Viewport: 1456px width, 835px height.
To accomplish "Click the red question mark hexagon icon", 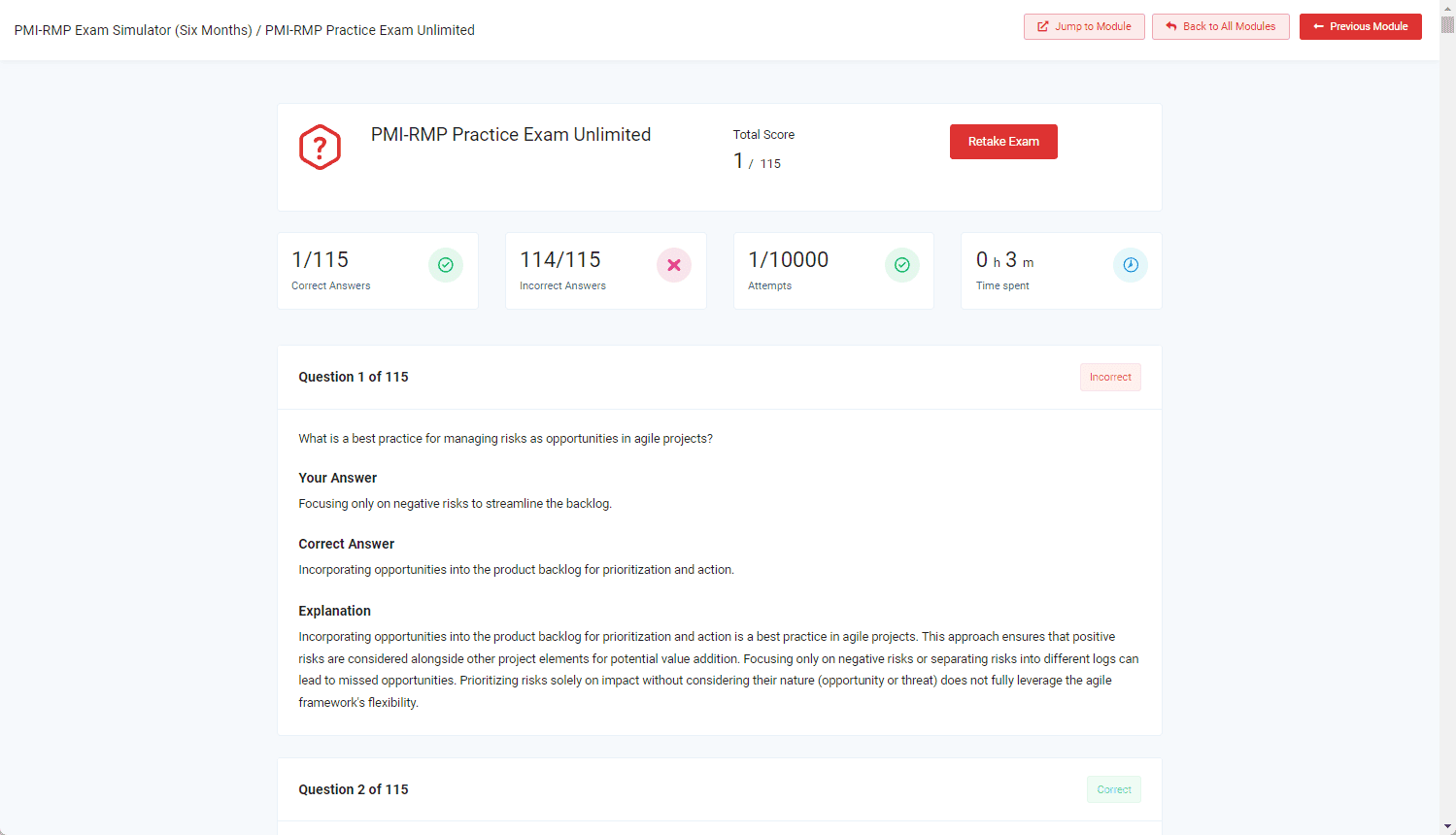I will tap(320, 148).
